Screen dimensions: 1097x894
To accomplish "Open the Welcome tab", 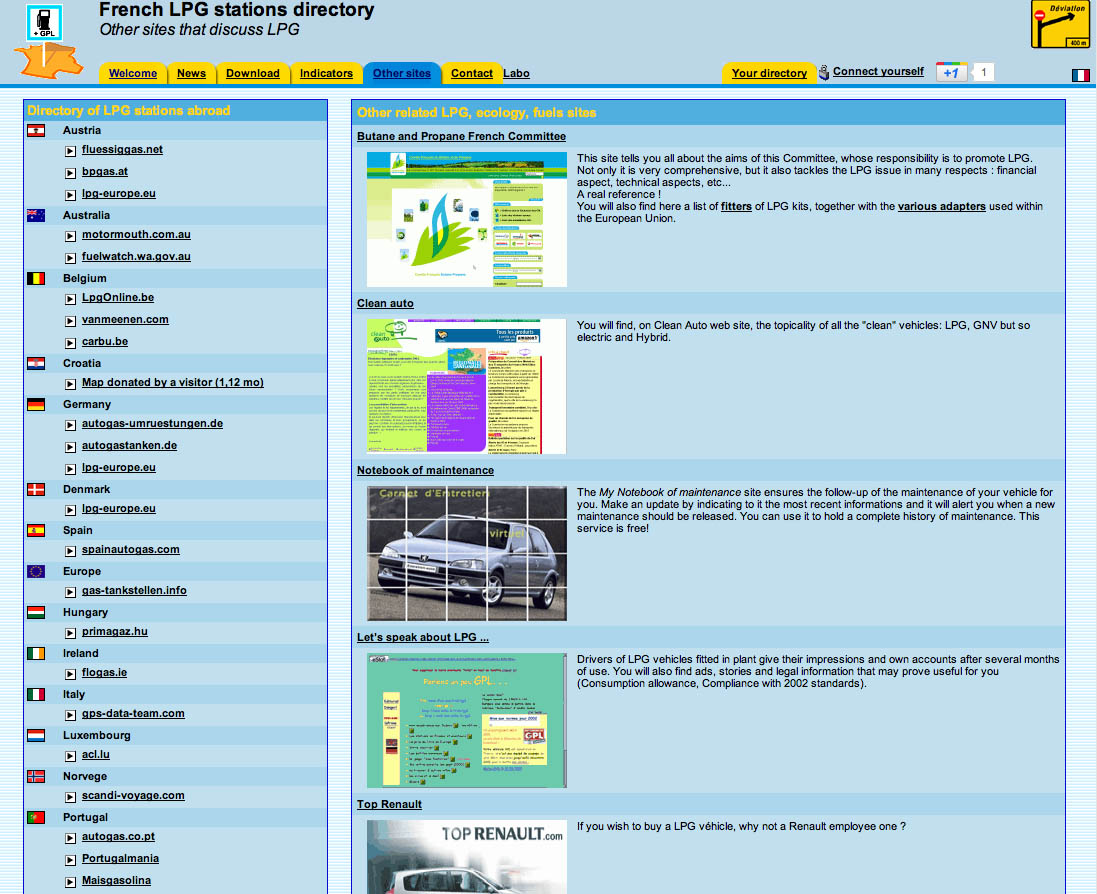I will (x=133, y=73).
